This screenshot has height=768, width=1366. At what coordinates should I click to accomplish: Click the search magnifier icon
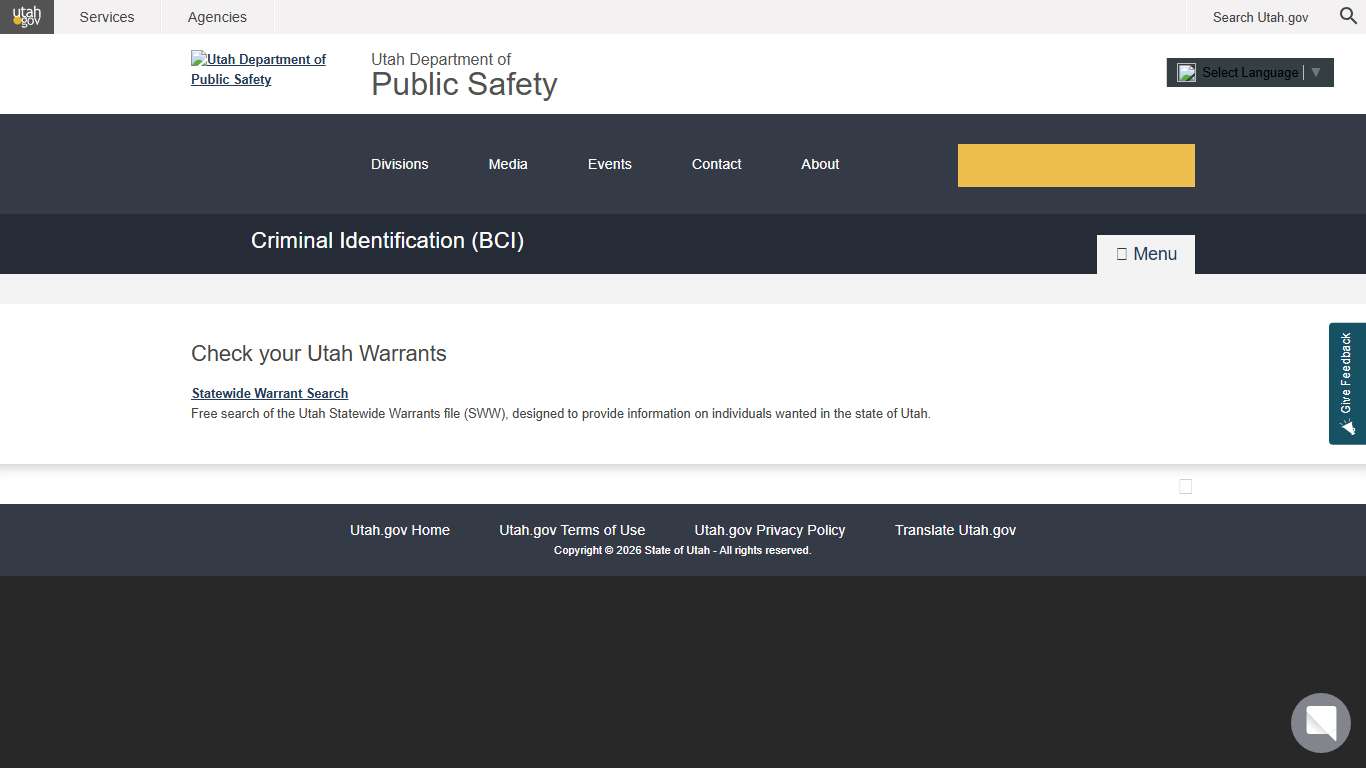pyautogui.click(x=1347, y=16)
